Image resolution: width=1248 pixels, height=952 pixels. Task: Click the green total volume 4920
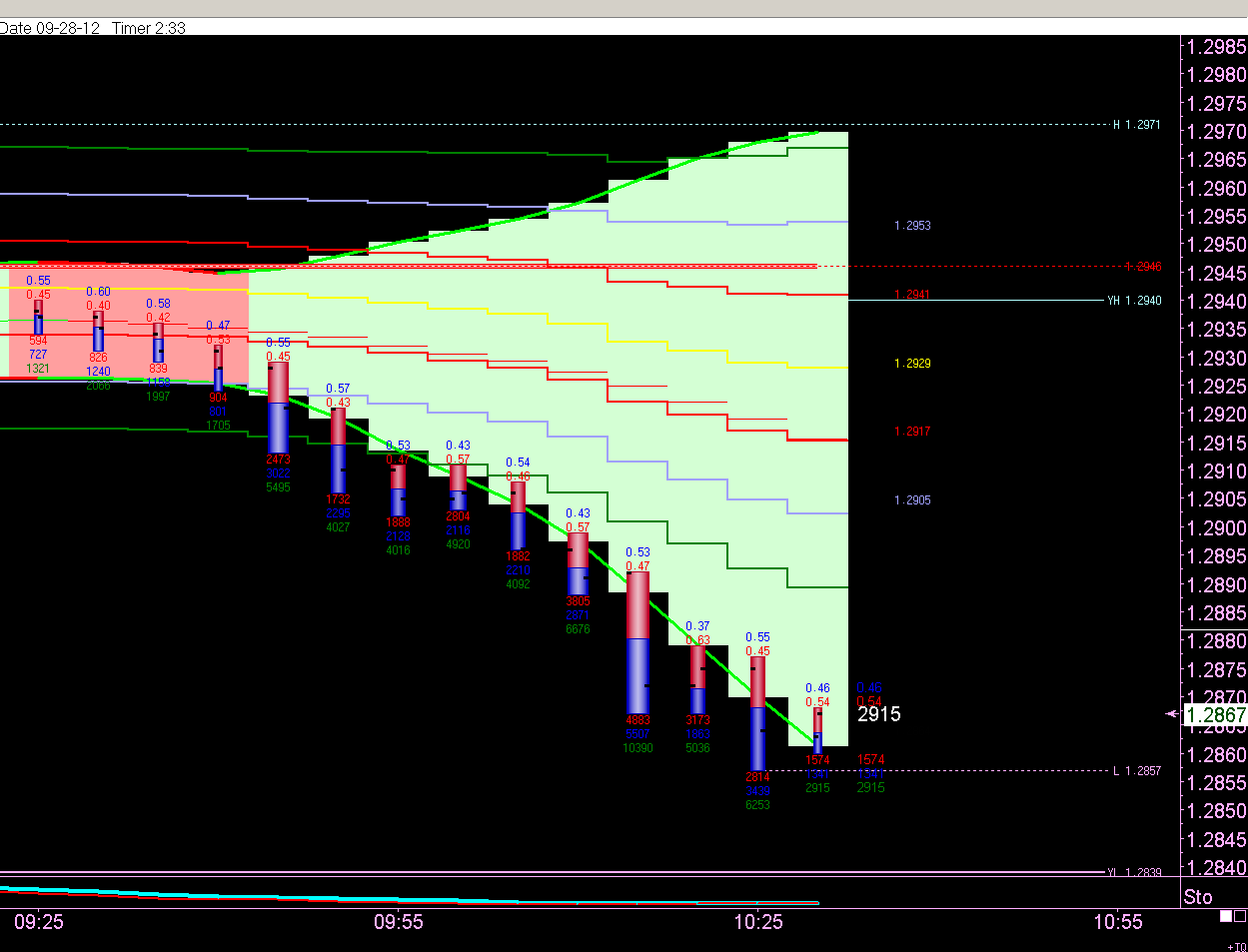point(458,544)
